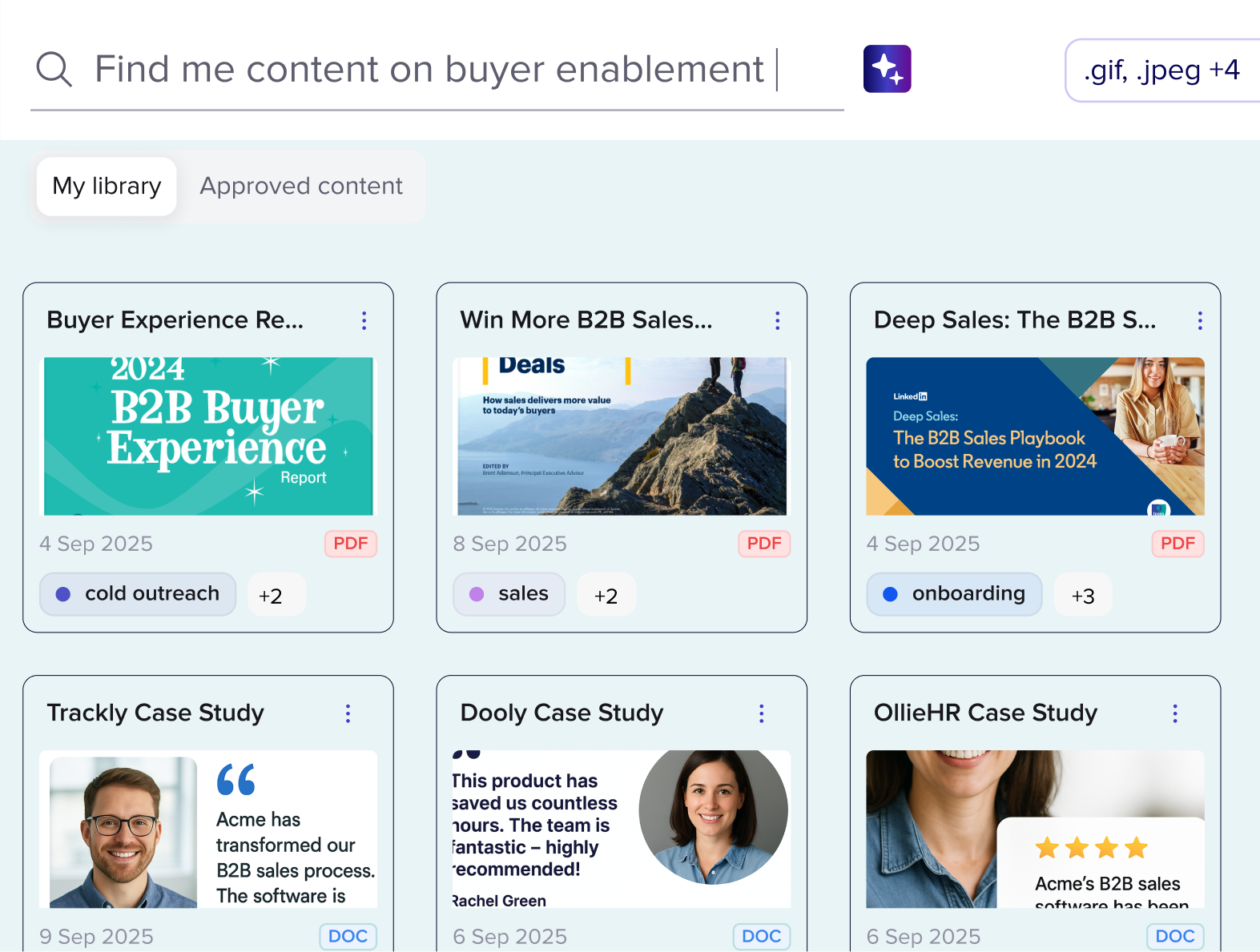Click the onboarding tag
Screen dimensions: 1260x952
pyautogui.click(x=954, y=594)
